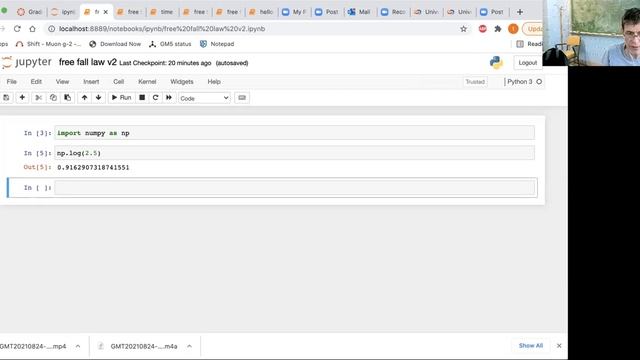Open the orange Chrome profile avatar

tap(513, 29)
